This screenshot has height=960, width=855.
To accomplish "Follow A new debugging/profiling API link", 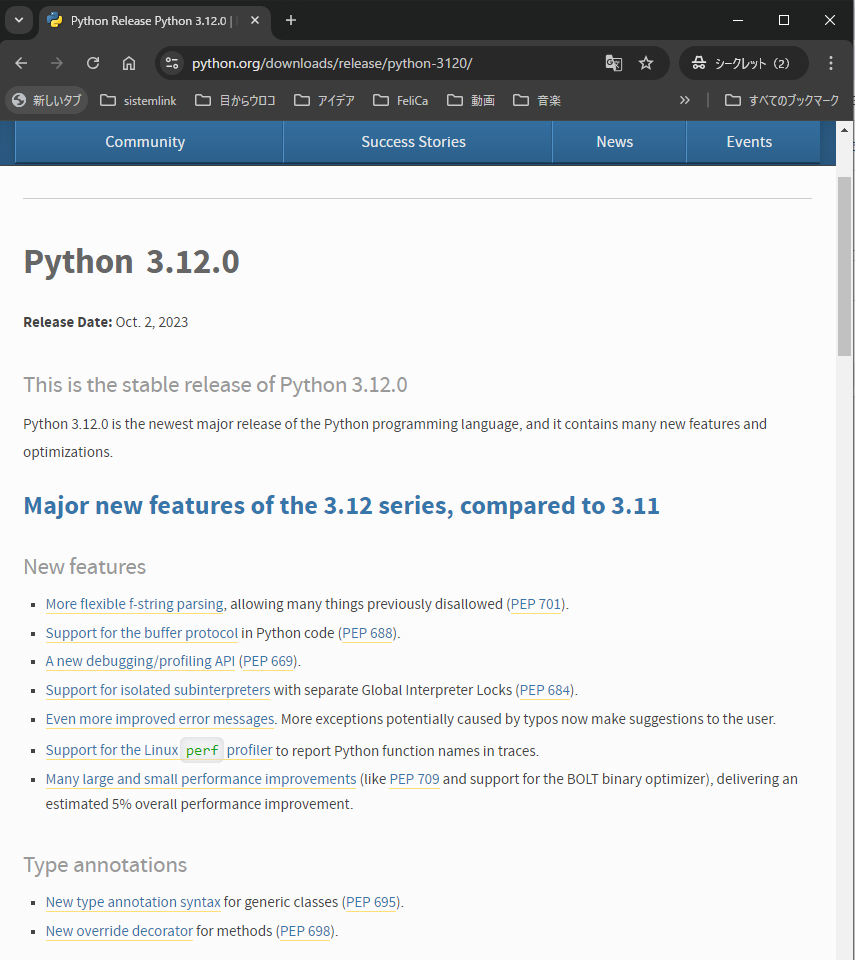I will 140,661.
